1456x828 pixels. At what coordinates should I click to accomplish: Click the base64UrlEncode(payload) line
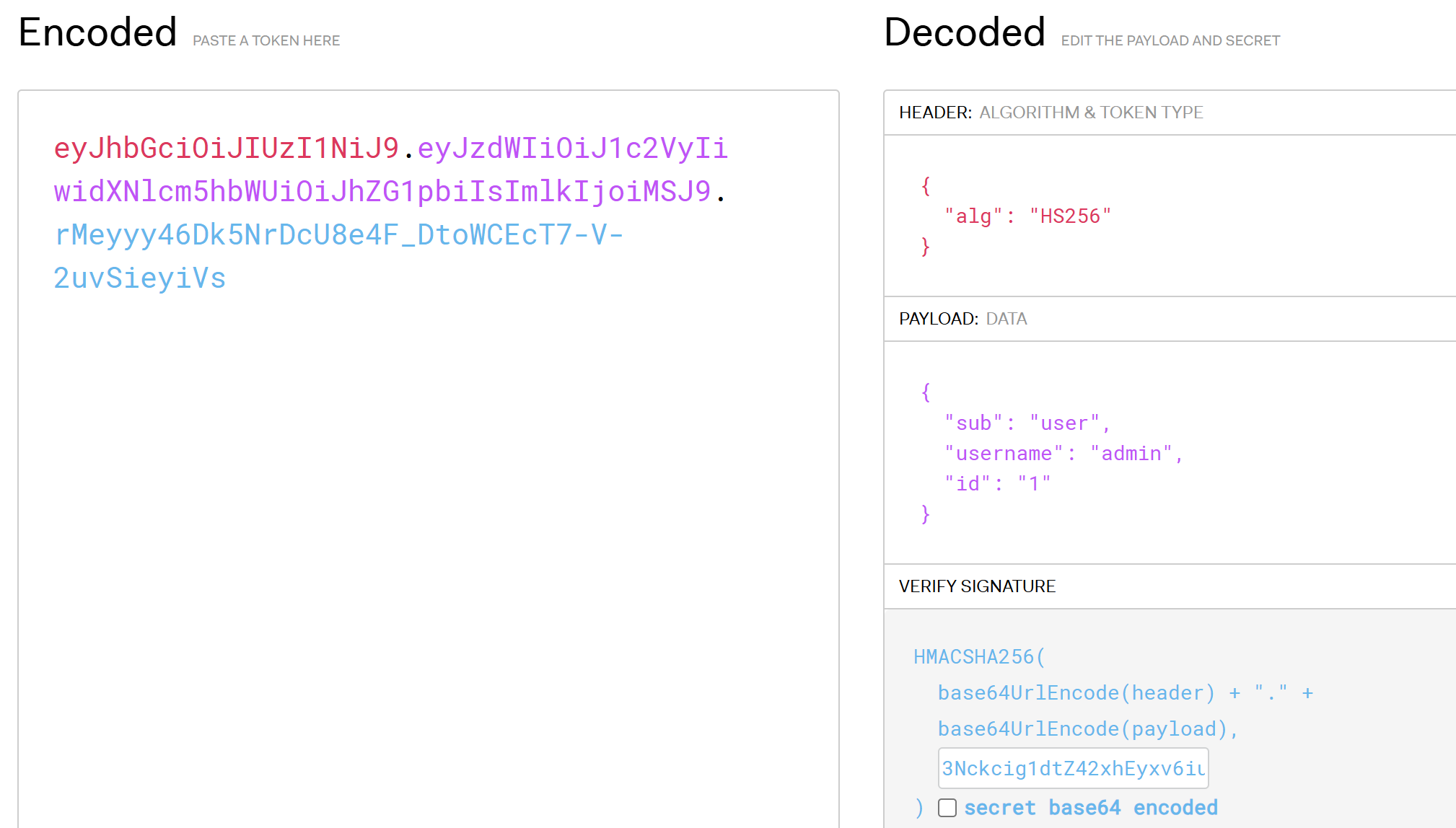coord(1087,729)
